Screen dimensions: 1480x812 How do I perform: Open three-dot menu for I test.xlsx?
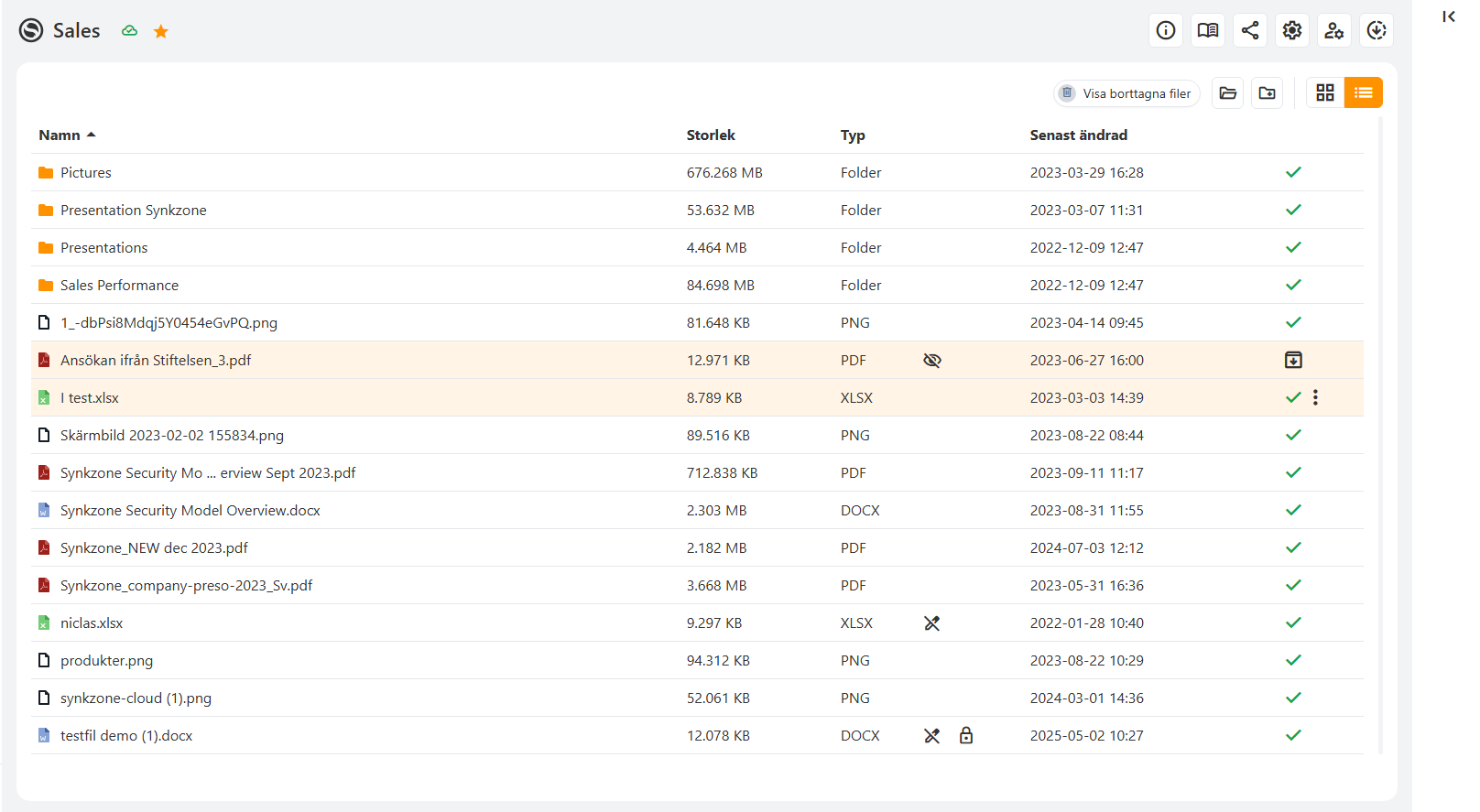click(x=1315, y=397)
